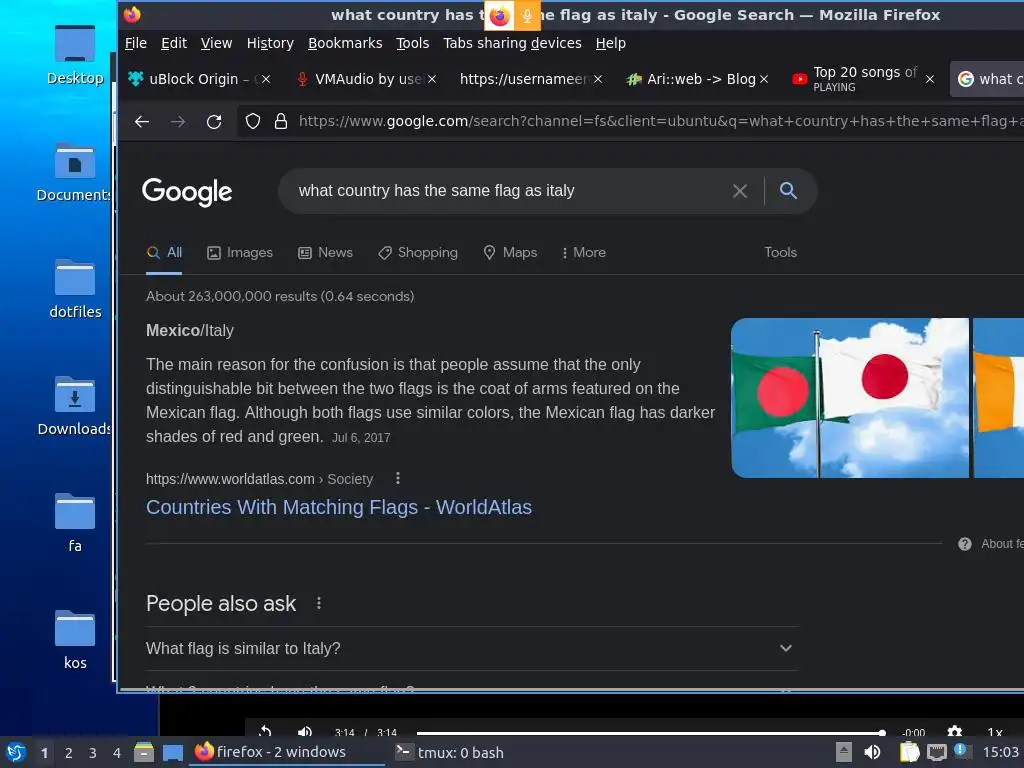The height and width of the screenshot is (768, 1024).
Task: Click the show desktop icon in the taskbar
Action: pos(172,752)
